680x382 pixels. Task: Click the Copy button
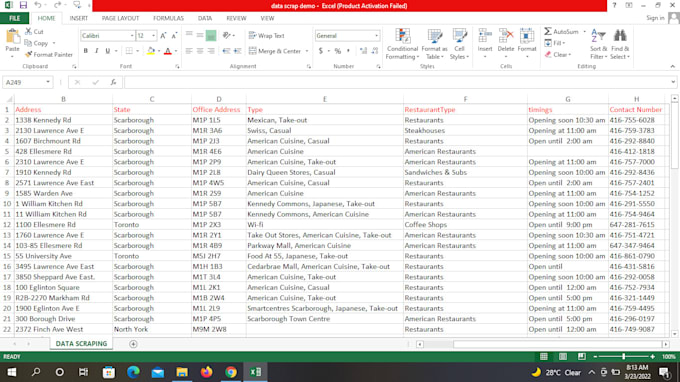[x=36, y=43]
